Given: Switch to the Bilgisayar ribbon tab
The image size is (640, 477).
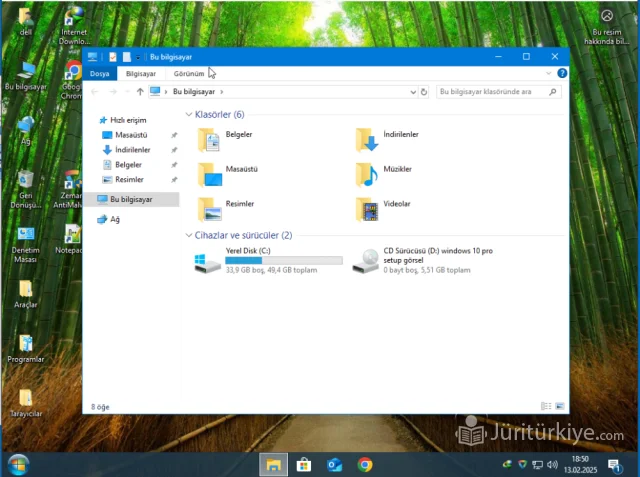Looking at the screenshot, I should point(141,73).
